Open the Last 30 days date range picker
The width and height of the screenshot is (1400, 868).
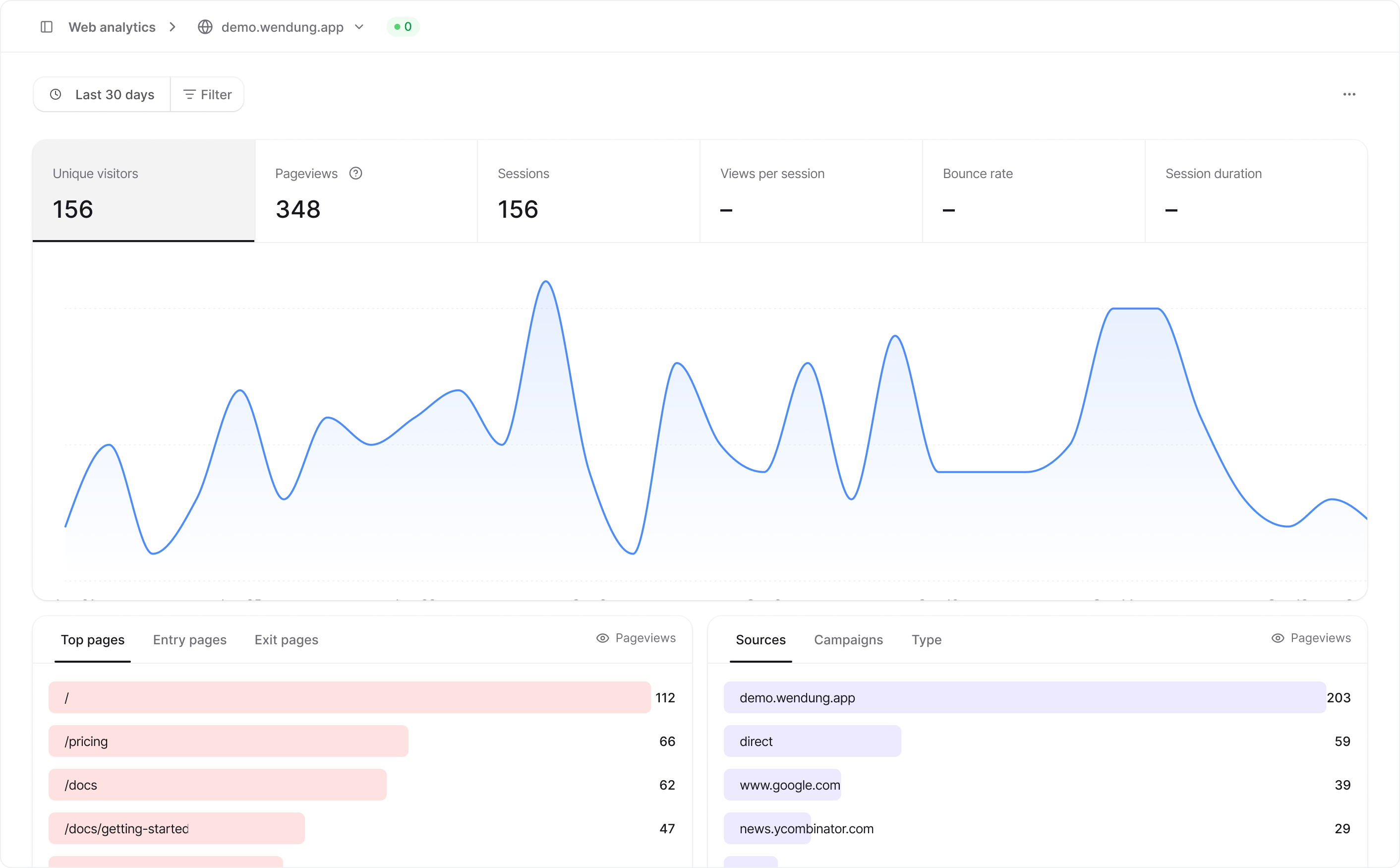click(102, 95)
